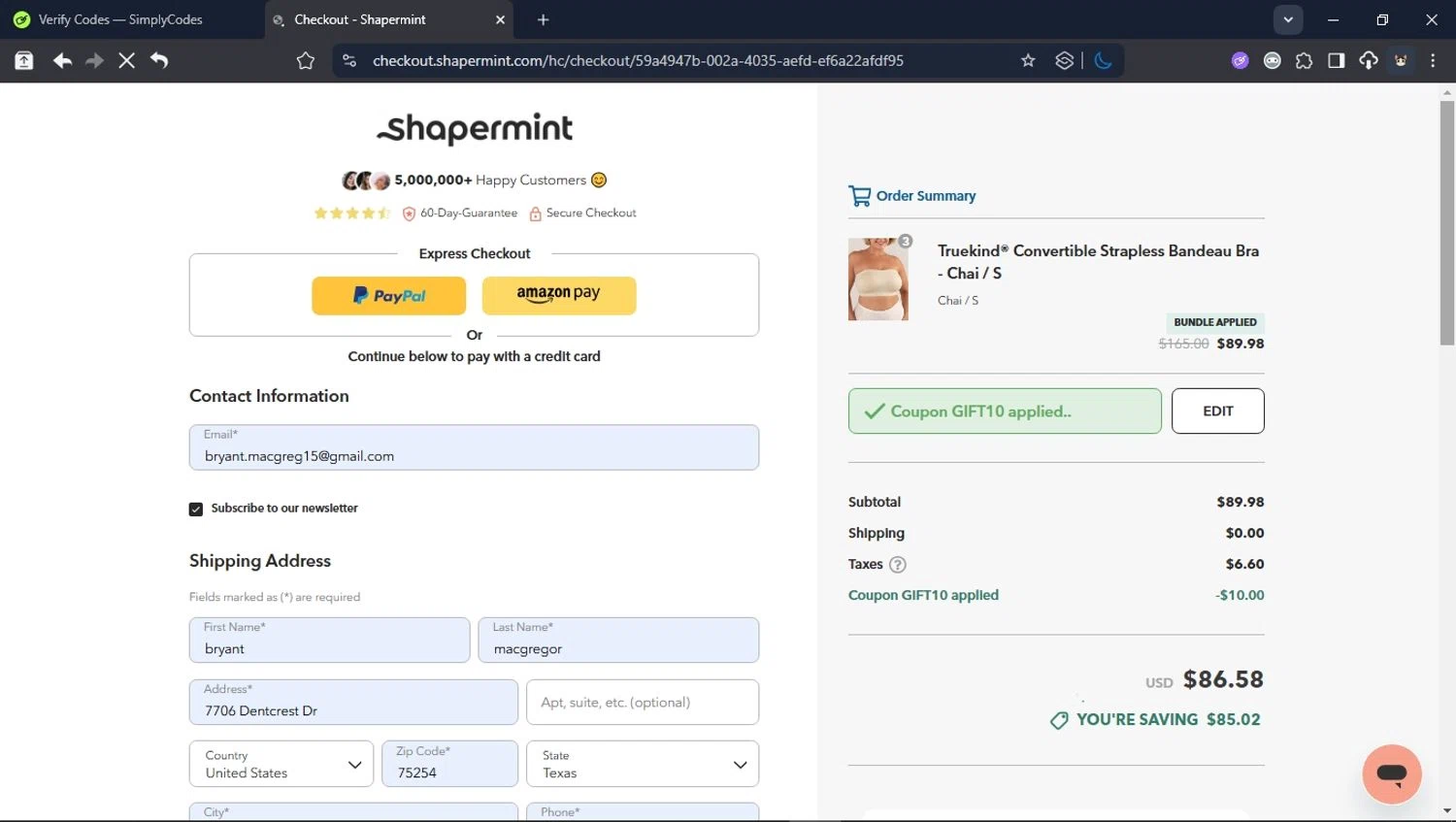Click the BUNDLE APPLIED badge
This screenshot has height=822, width=1456.
pyautogui.click(x=1215, y=322)
